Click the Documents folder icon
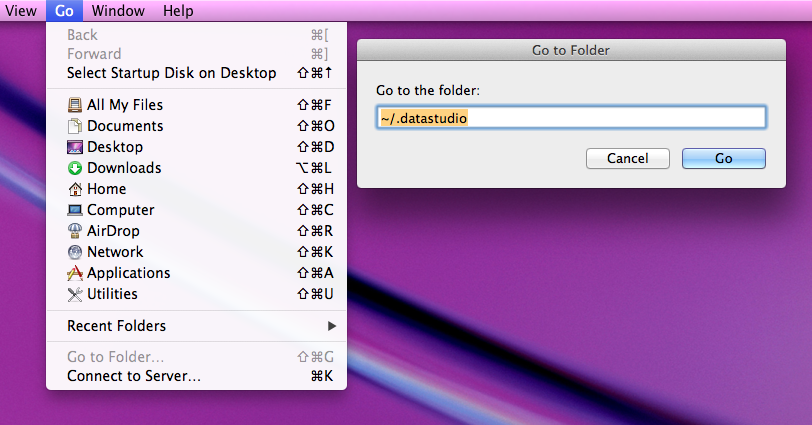Image resolution: width=812 pixels, height=425 pixels. [x=75, y=126]
